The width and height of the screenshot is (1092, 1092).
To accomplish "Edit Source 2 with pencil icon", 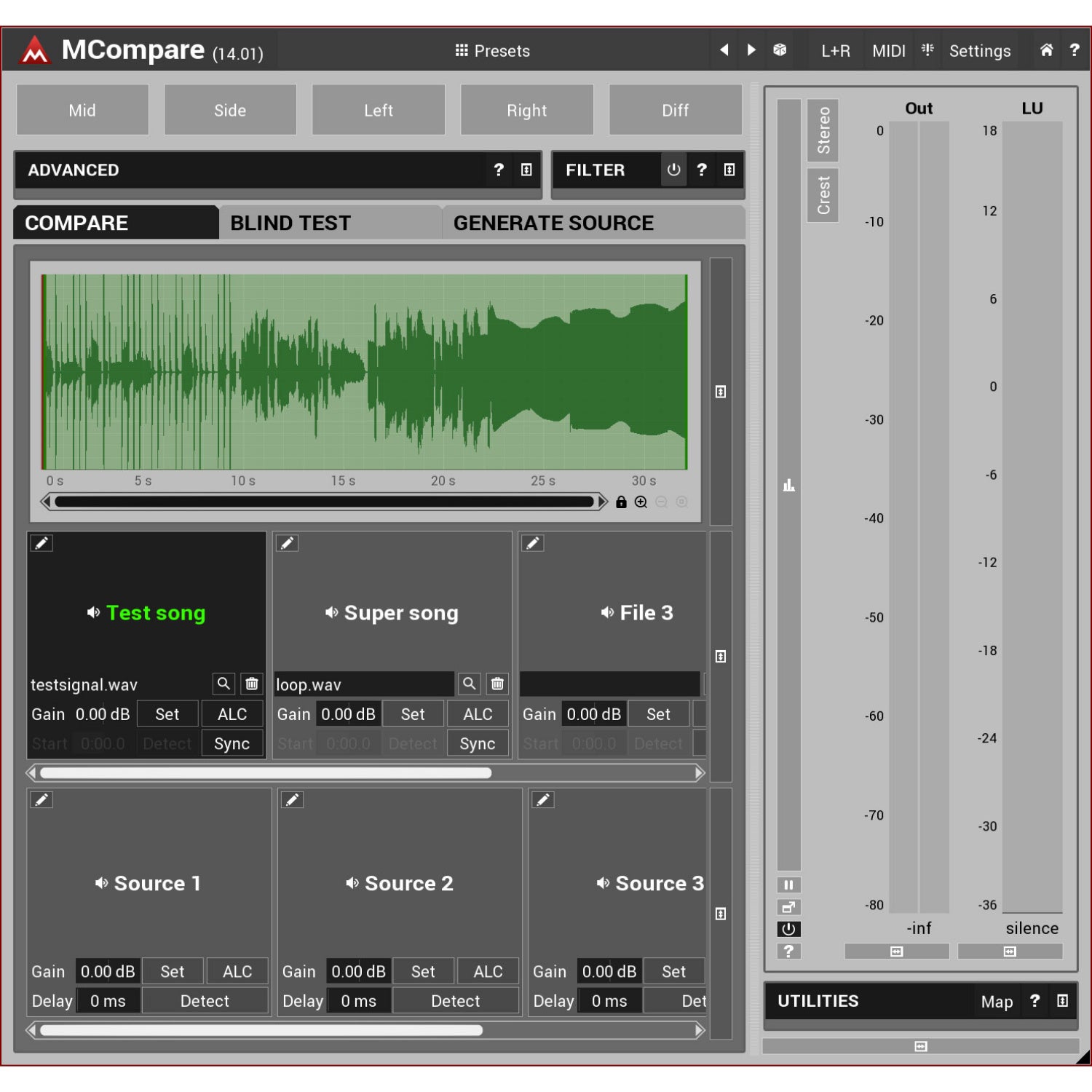I will 292,799.
